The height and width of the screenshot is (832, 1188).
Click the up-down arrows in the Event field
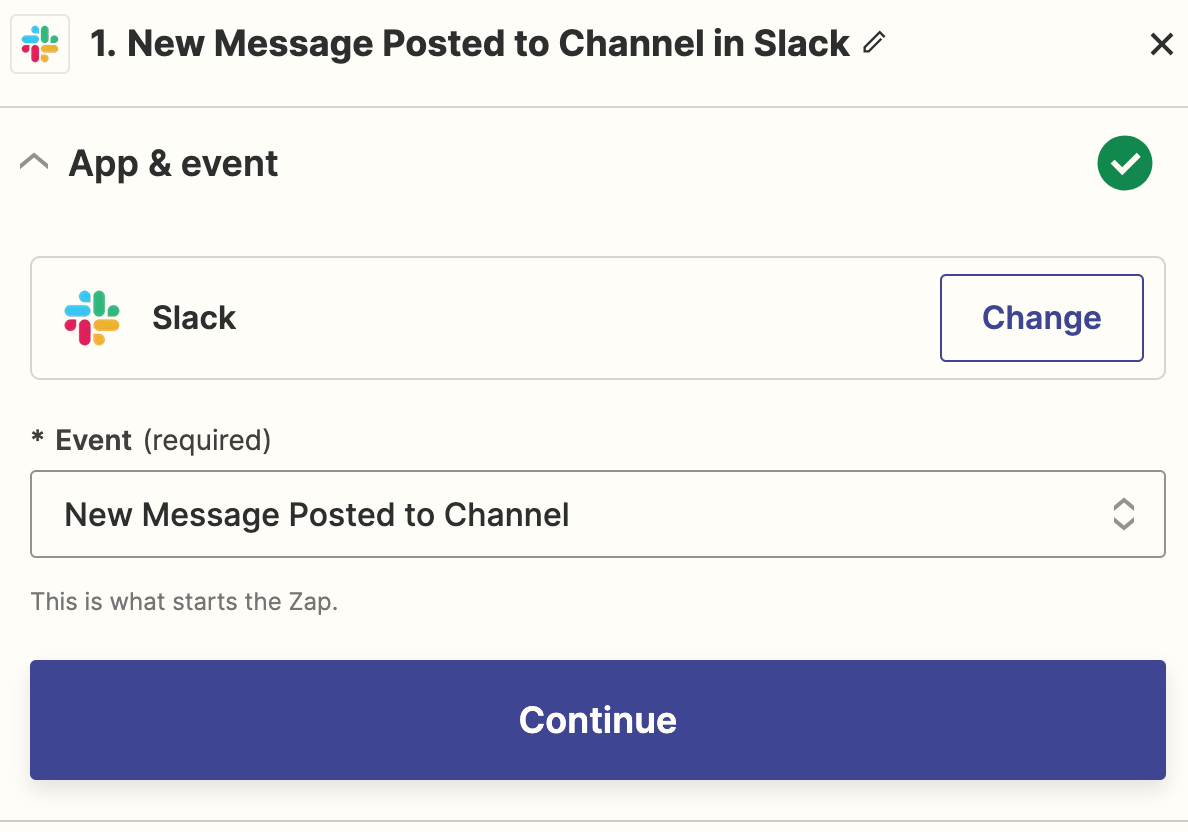(x=1123, y=514)
